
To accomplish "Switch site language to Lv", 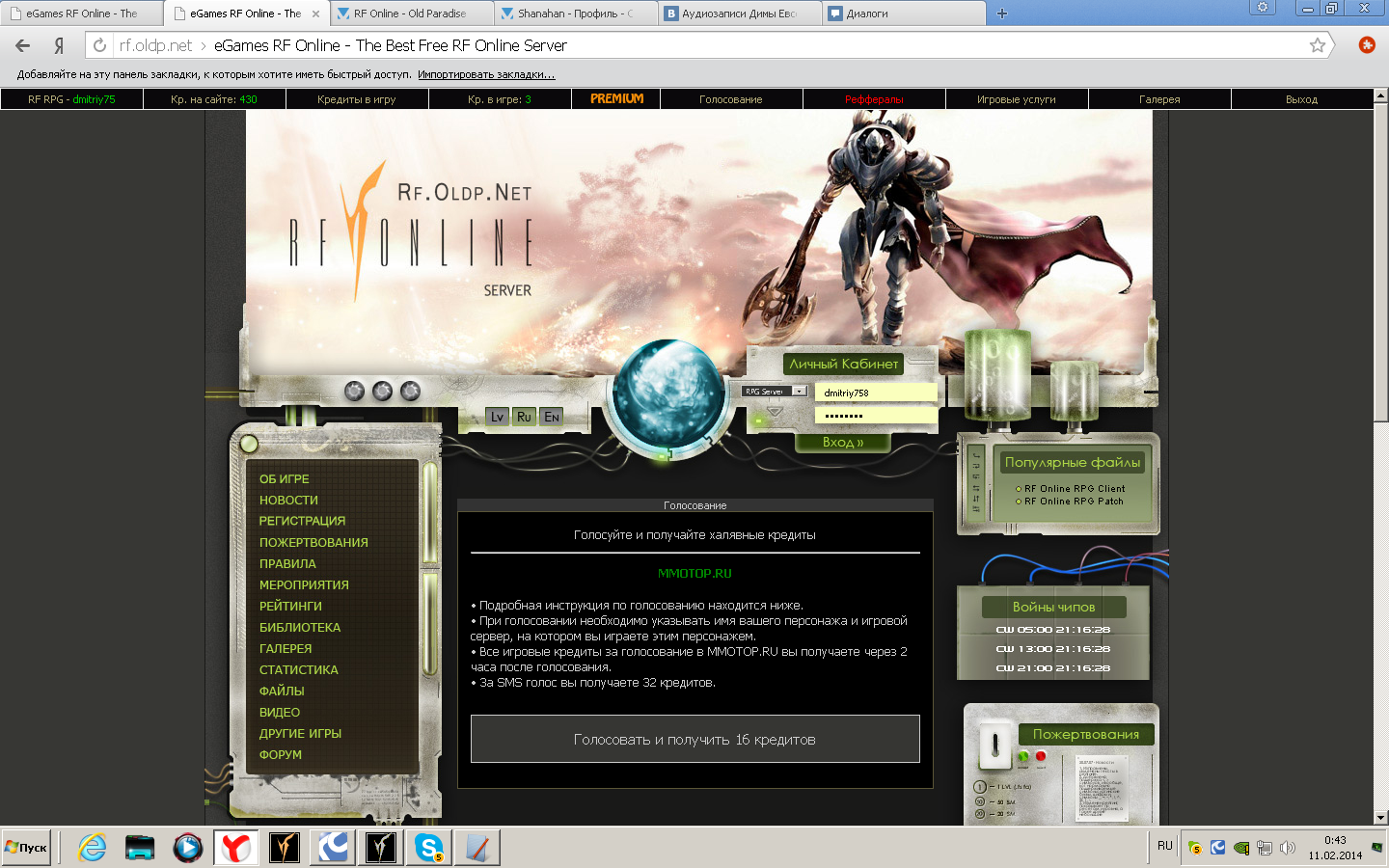I will pos(497,417).
